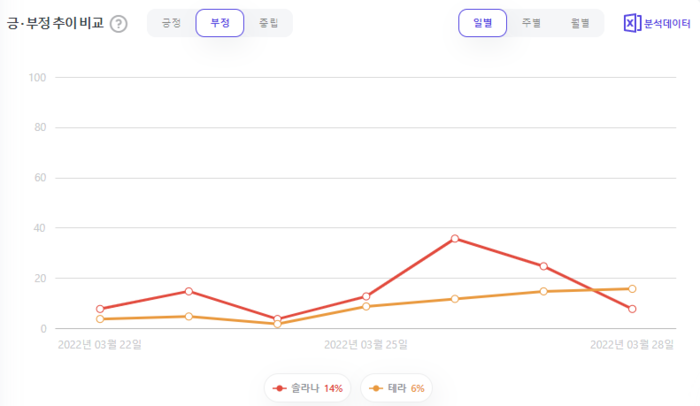
Task: Click 테라 data point on March 25
Action: click(x=366, y=306)
